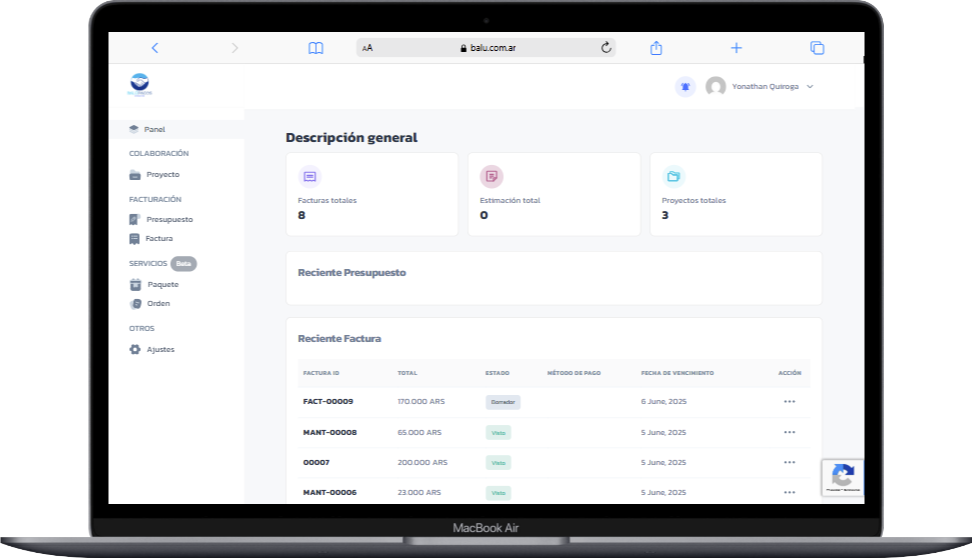Show all tabs overview icon
The width and height of the screenshot is (972, 558).
[x=817, y=47]
